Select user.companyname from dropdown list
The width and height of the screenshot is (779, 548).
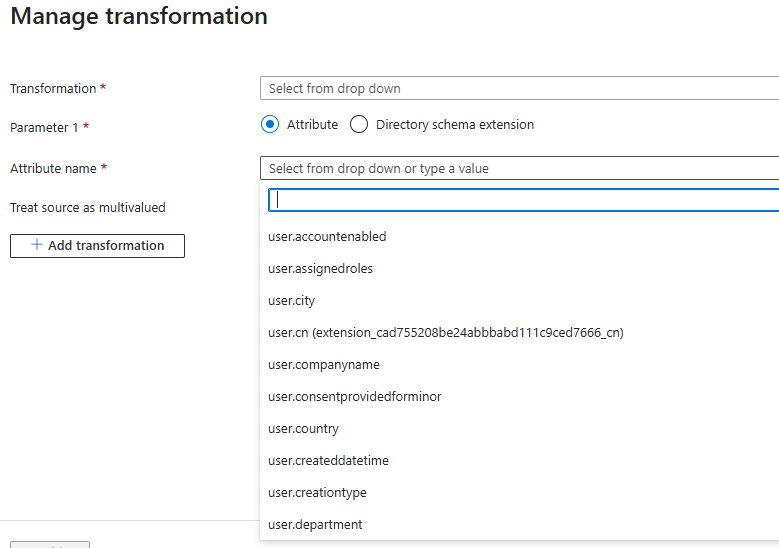pos(324,365)
